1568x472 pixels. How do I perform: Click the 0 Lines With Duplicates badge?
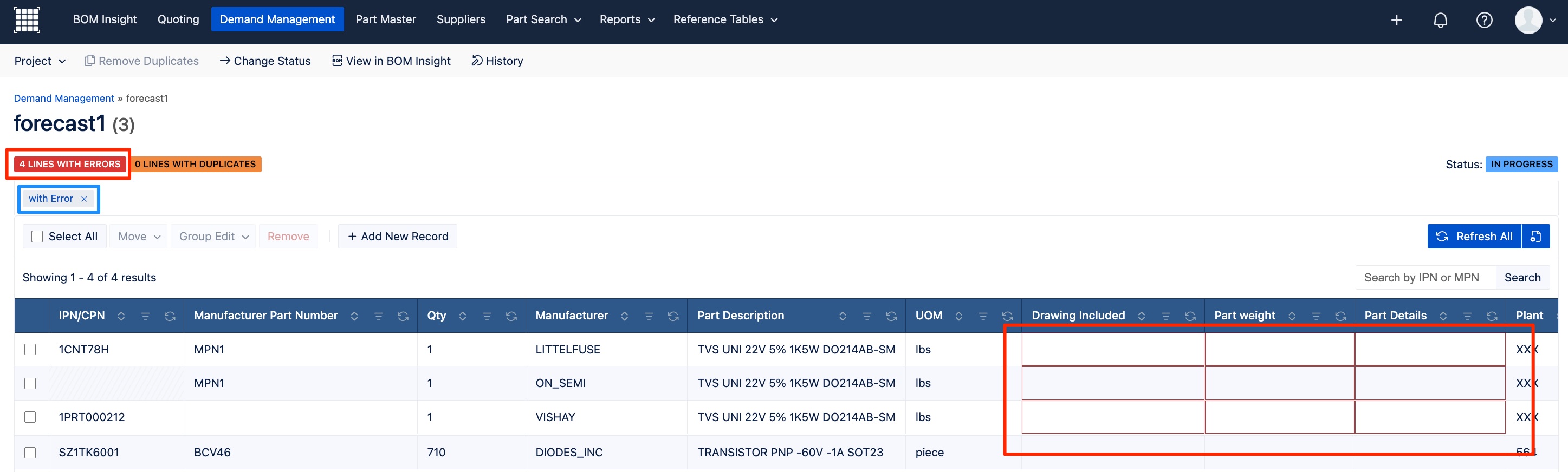196,164
